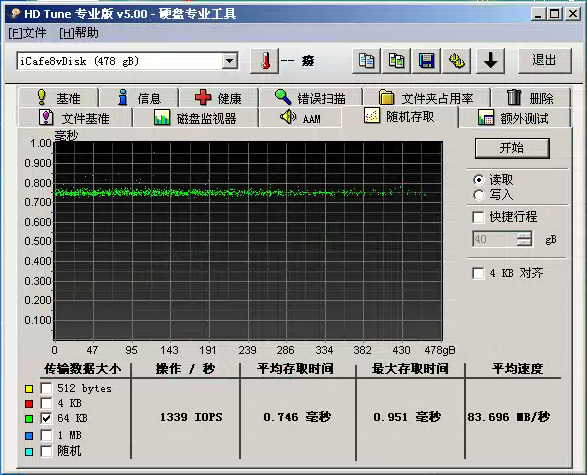Image resolution: width=587 pixels, height=475 pixels.
Task: Select the 随机存取 tab
Action: (x=400, y=117)
